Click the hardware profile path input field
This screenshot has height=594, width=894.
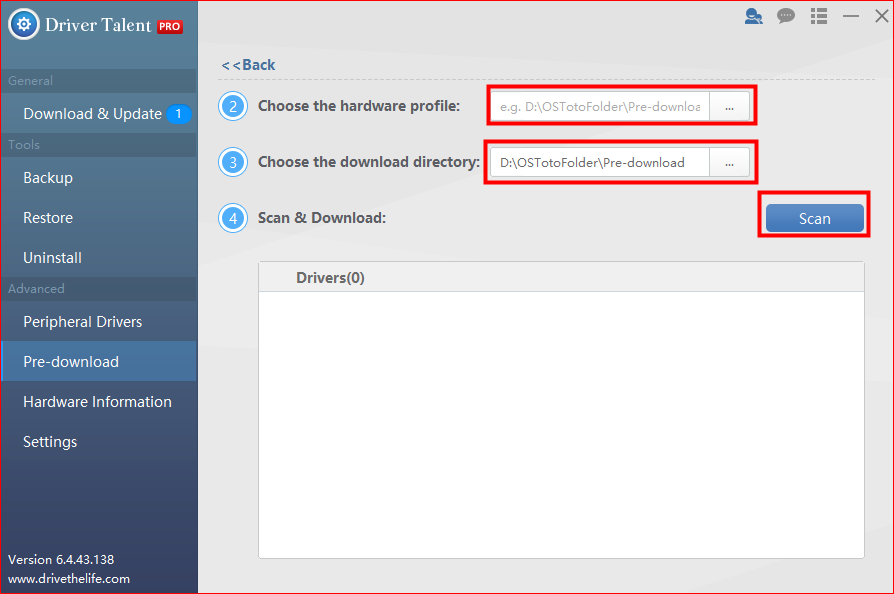(600, 107)
